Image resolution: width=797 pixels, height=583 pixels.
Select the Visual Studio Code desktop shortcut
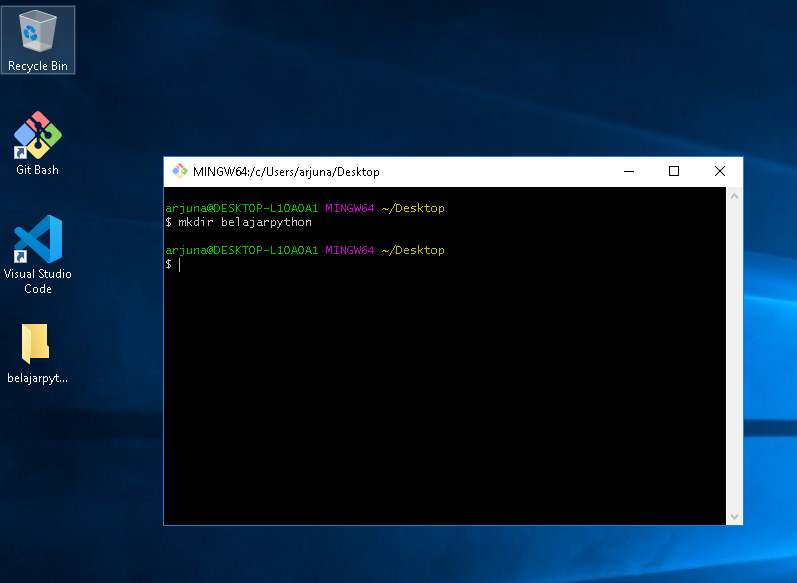click(38, 254)
